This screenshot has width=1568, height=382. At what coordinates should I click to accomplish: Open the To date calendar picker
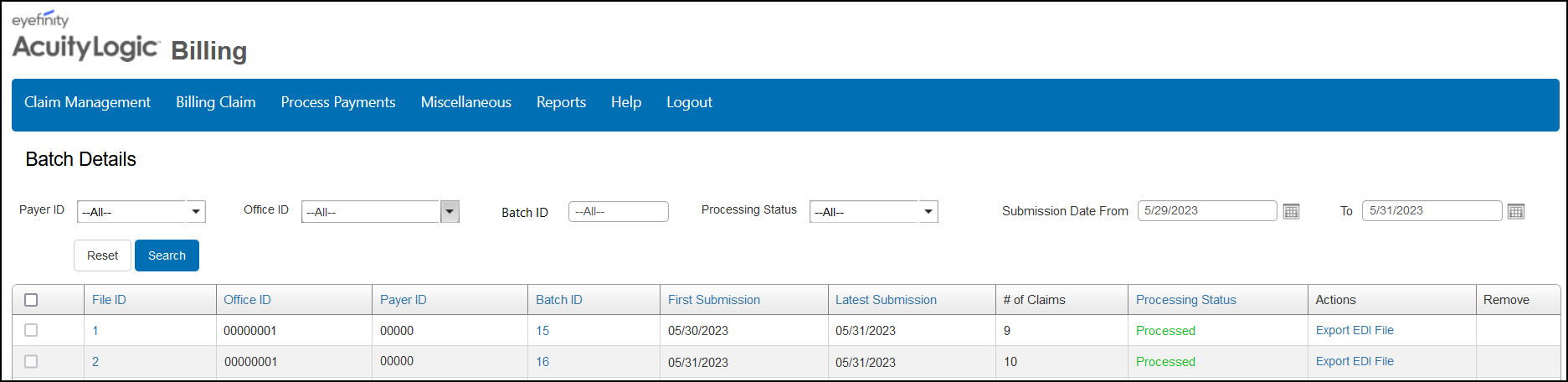click(1515, 211)
